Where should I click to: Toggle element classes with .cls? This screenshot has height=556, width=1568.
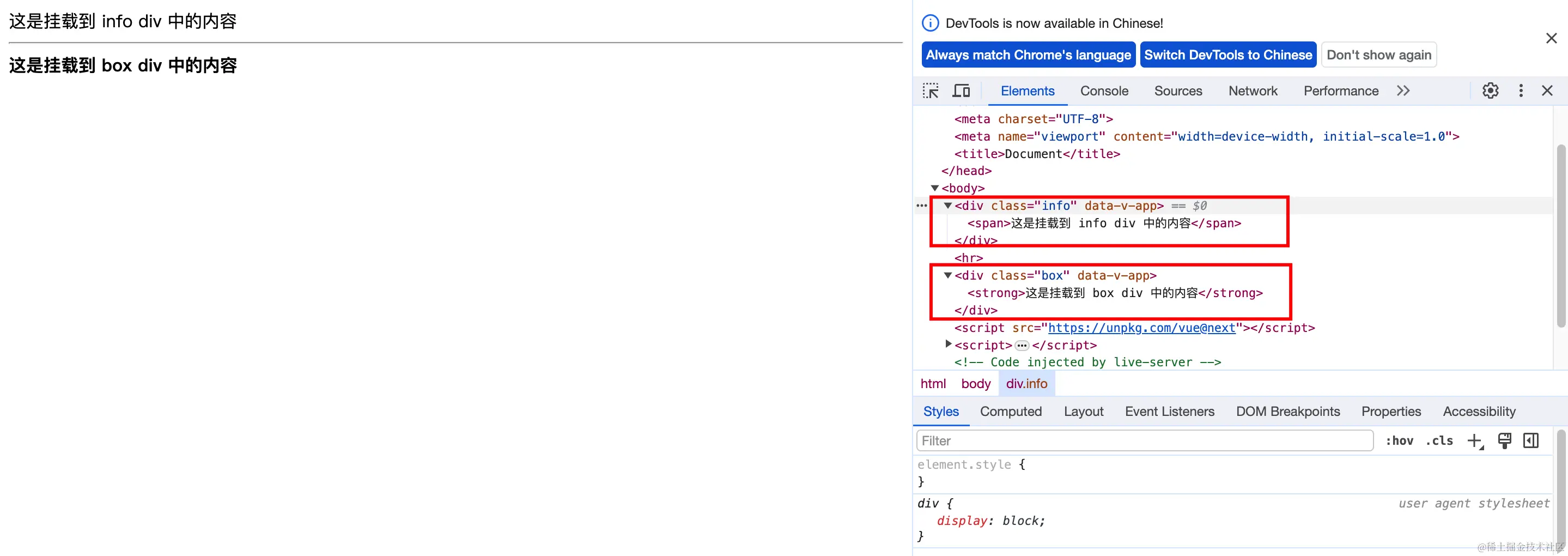1439,441
